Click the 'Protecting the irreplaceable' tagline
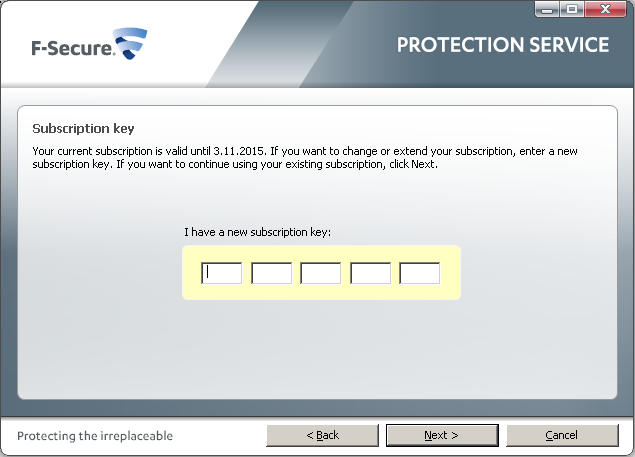The height and width of the screenshot is (457, 635). coord(95,436)
